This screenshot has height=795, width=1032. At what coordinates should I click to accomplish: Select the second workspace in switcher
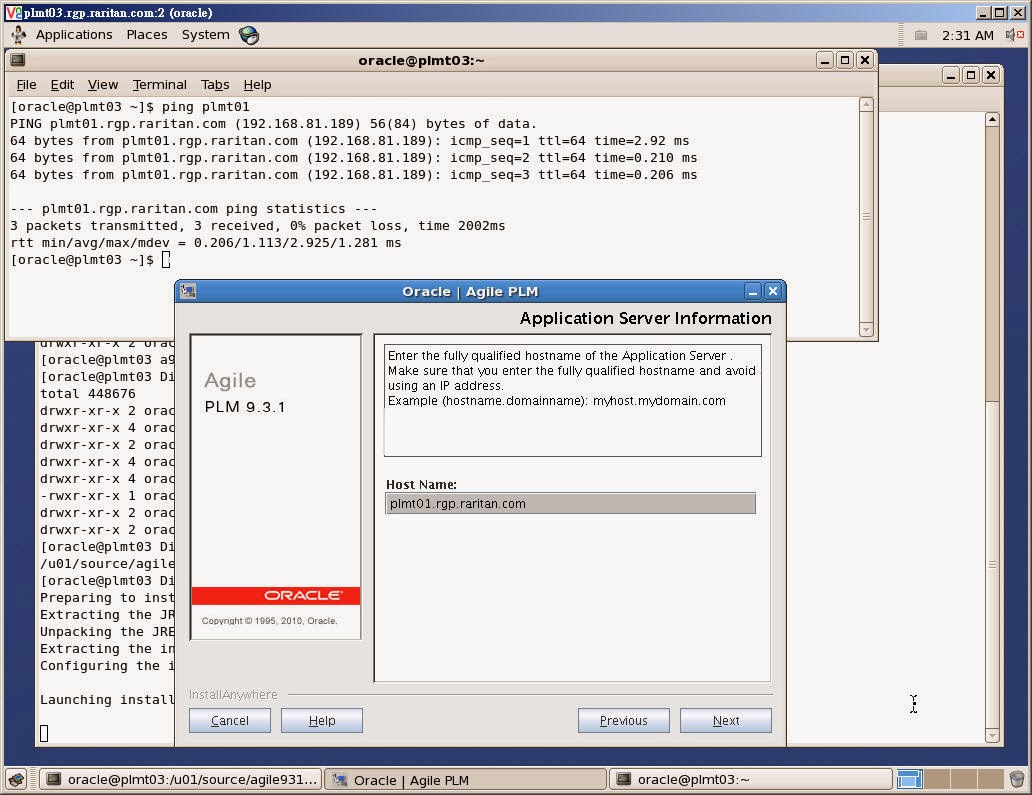point(937,779)
